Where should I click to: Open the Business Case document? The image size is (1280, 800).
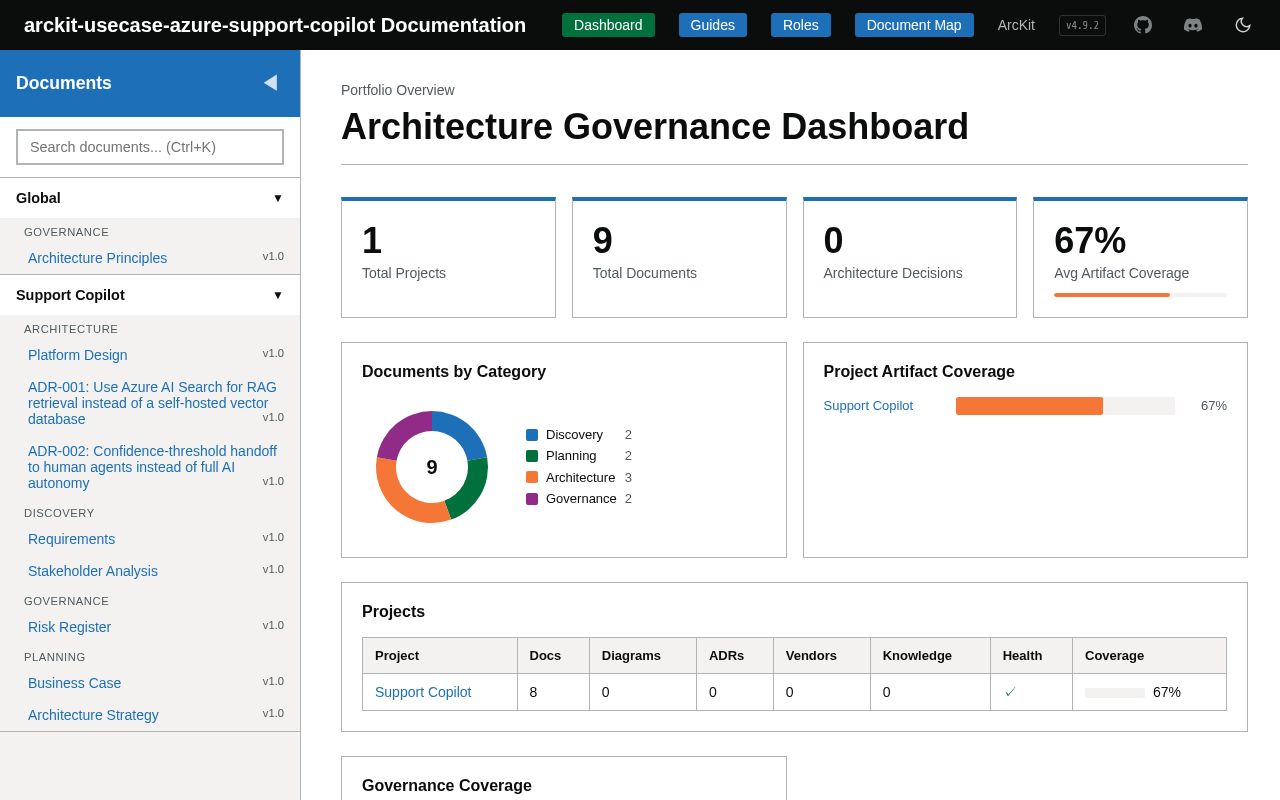(74, 683)
